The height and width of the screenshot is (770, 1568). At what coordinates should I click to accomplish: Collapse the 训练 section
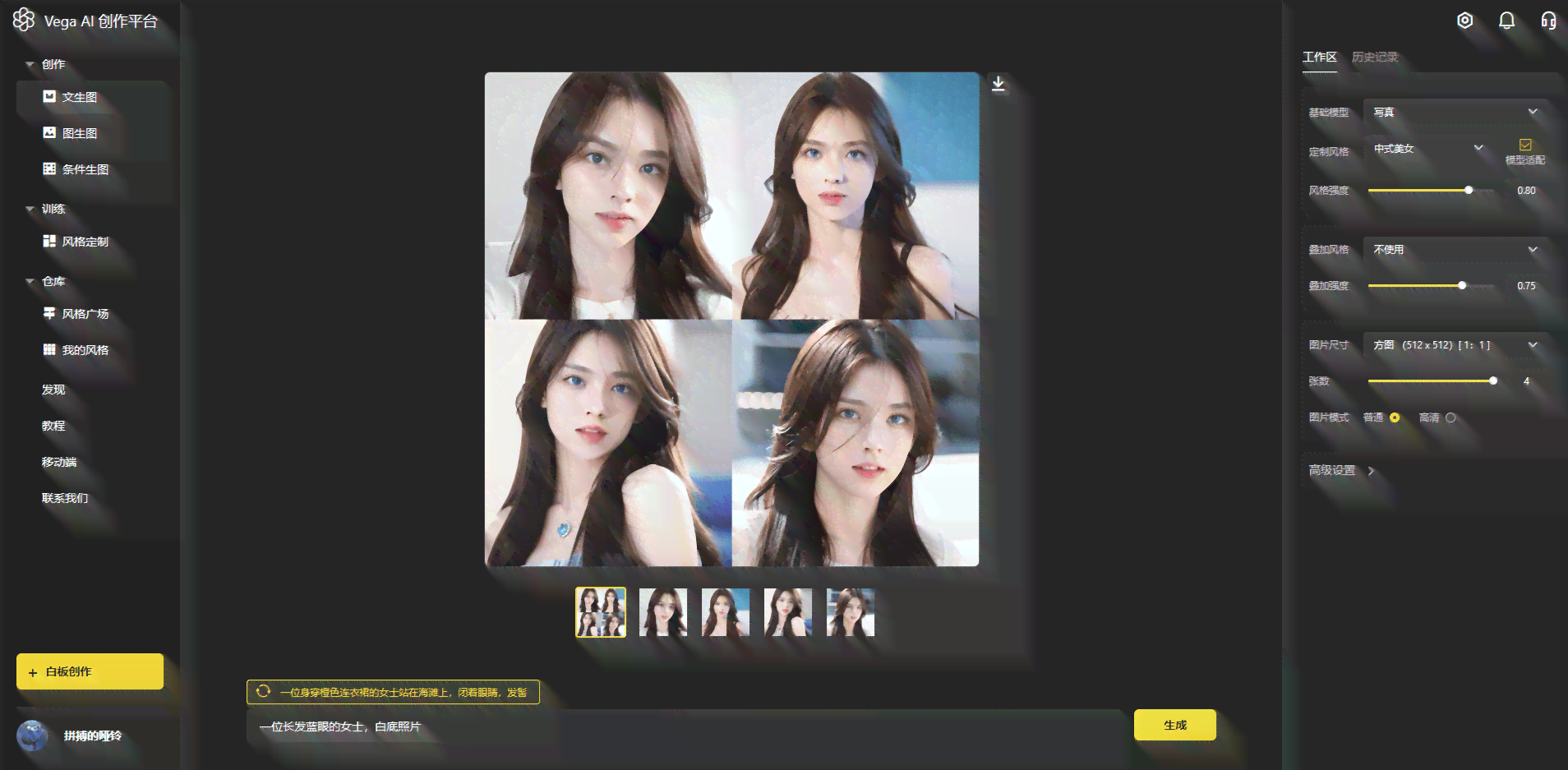[30, 209]
